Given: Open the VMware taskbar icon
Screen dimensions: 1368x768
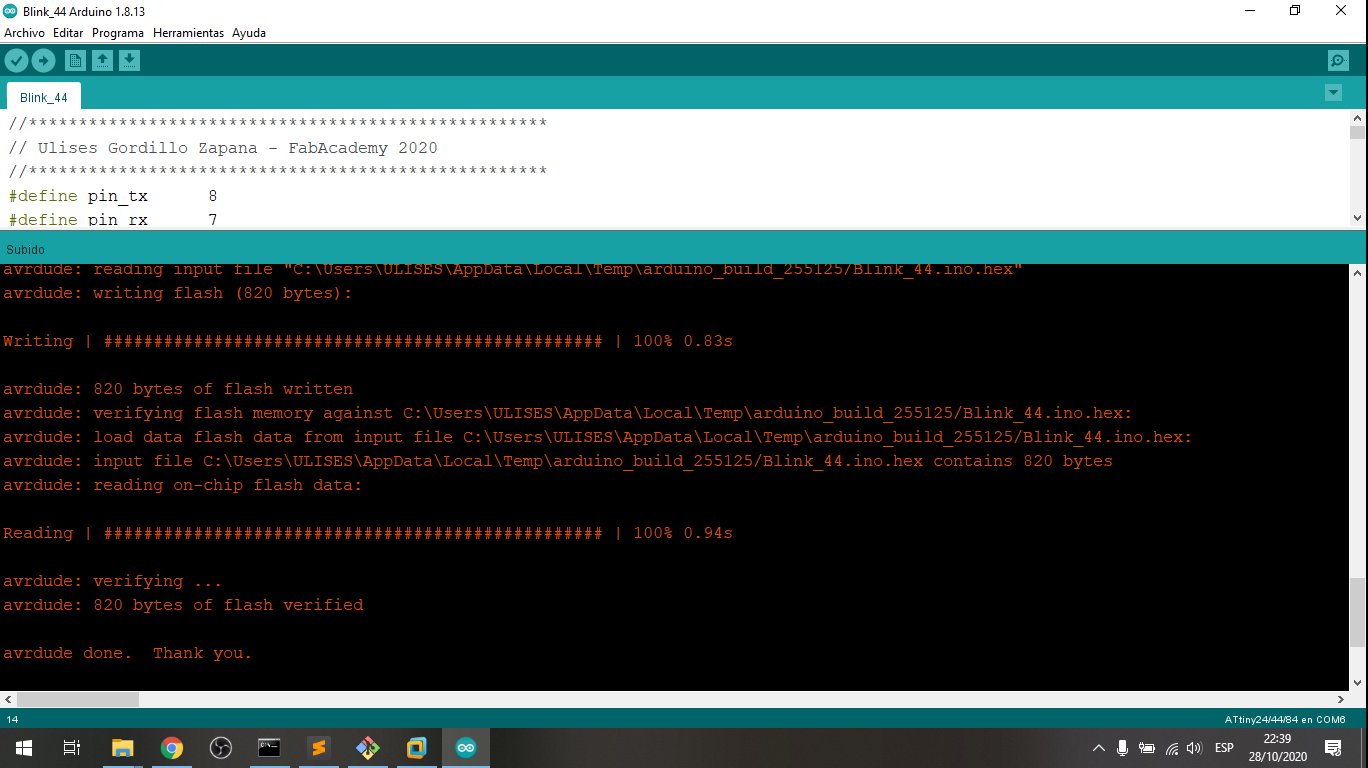Looking at the screenshot, I should 417,748.
